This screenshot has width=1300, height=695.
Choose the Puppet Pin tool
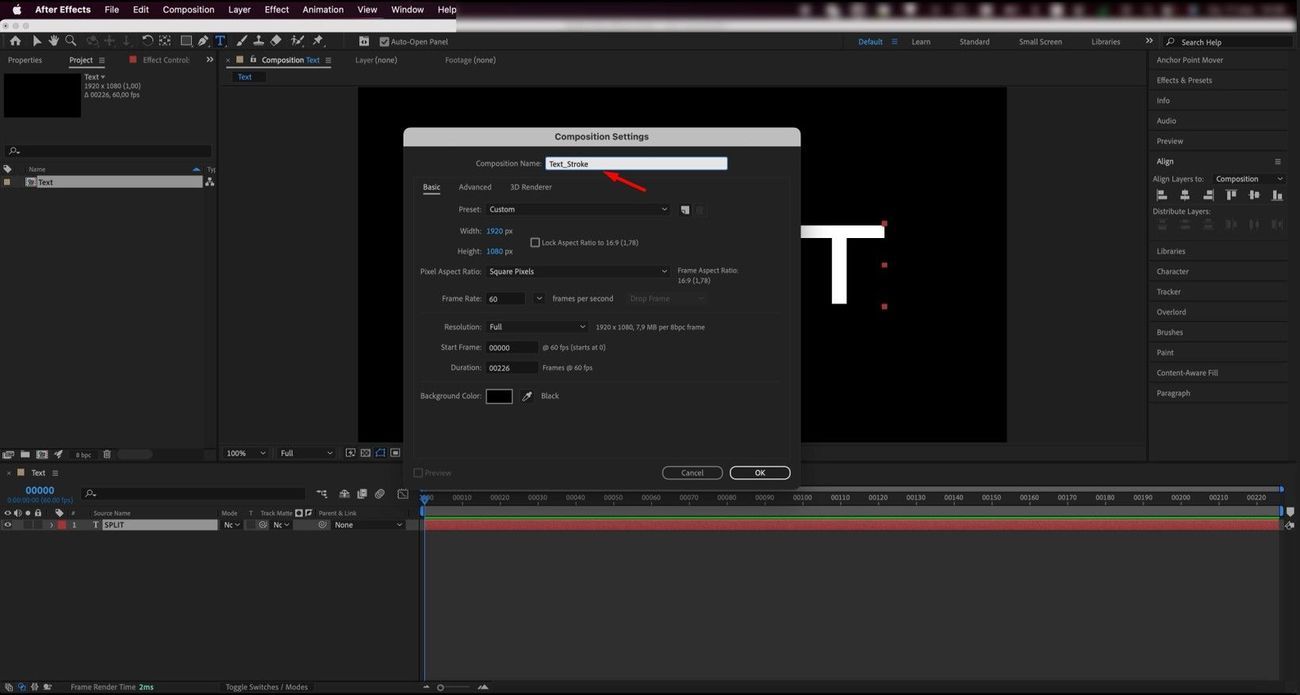[x=318, y=41]
